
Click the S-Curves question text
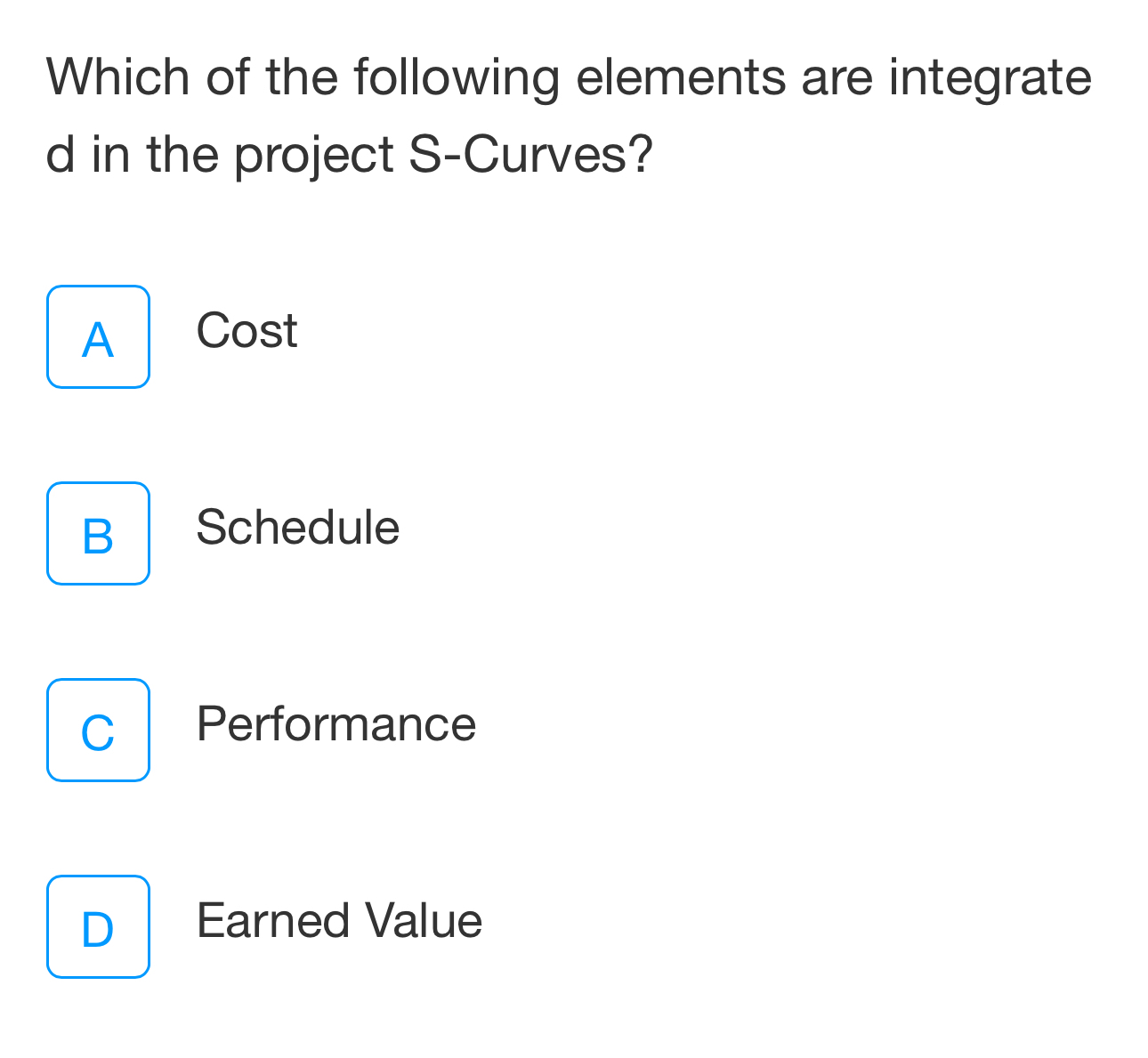tap(569, 115)
